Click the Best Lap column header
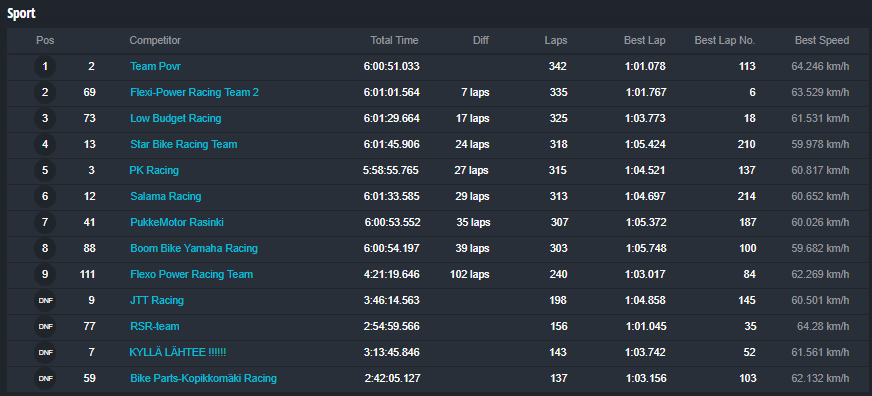This screenshot has height=396, width=872. 645,41
